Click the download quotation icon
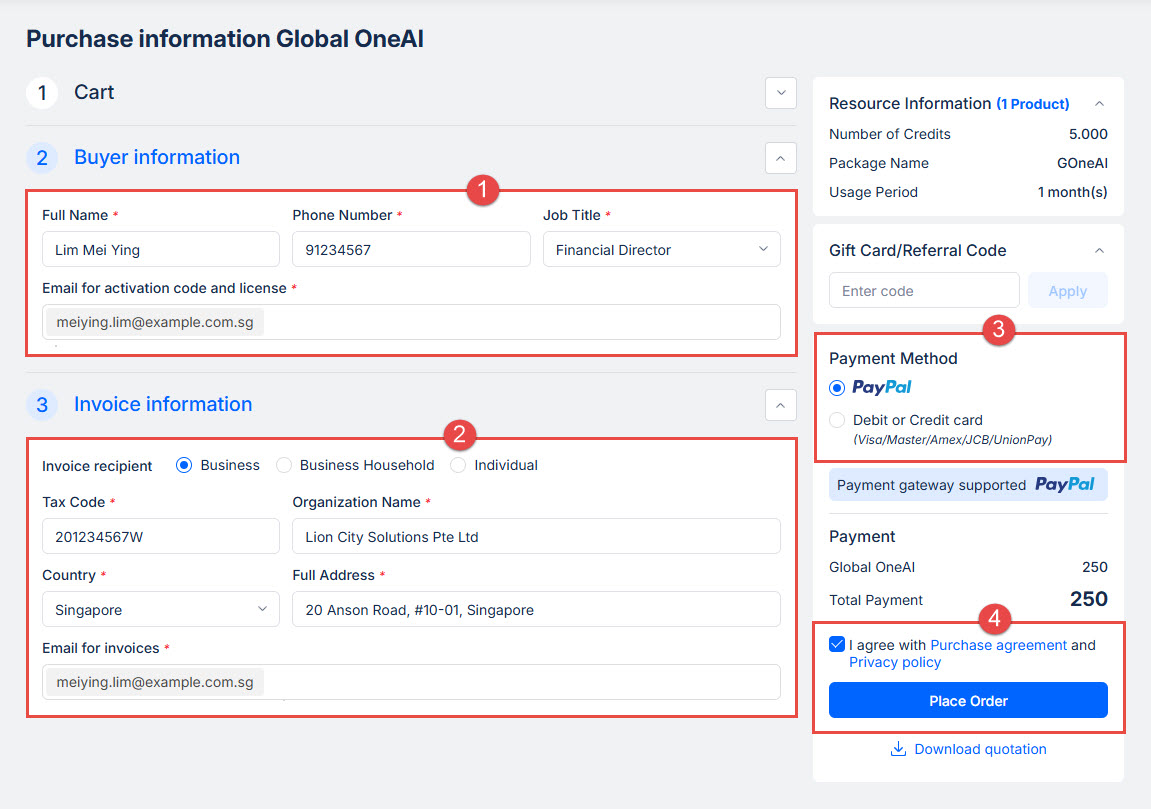1151x809 pixels. [898, 749]
